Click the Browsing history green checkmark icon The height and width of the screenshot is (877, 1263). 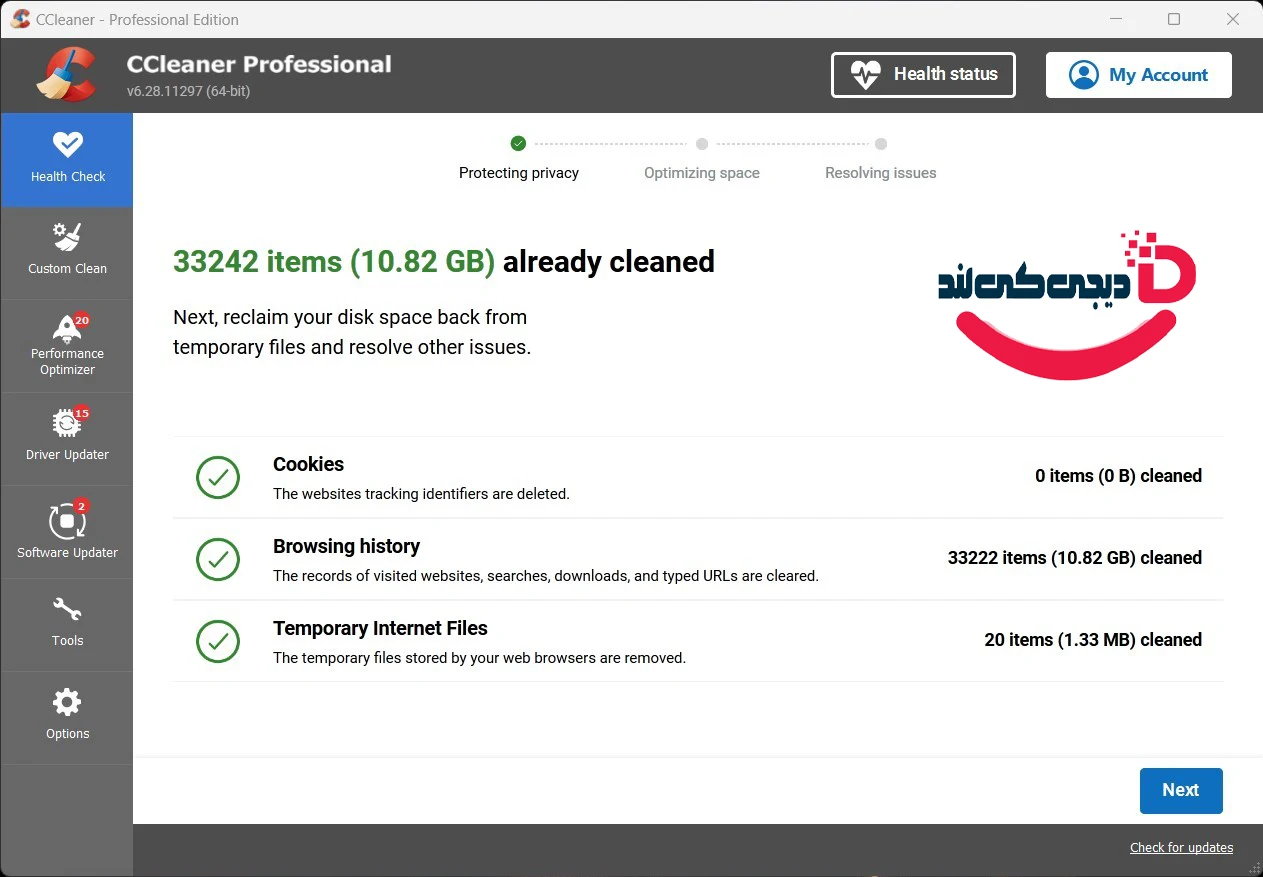click(218, 559)
